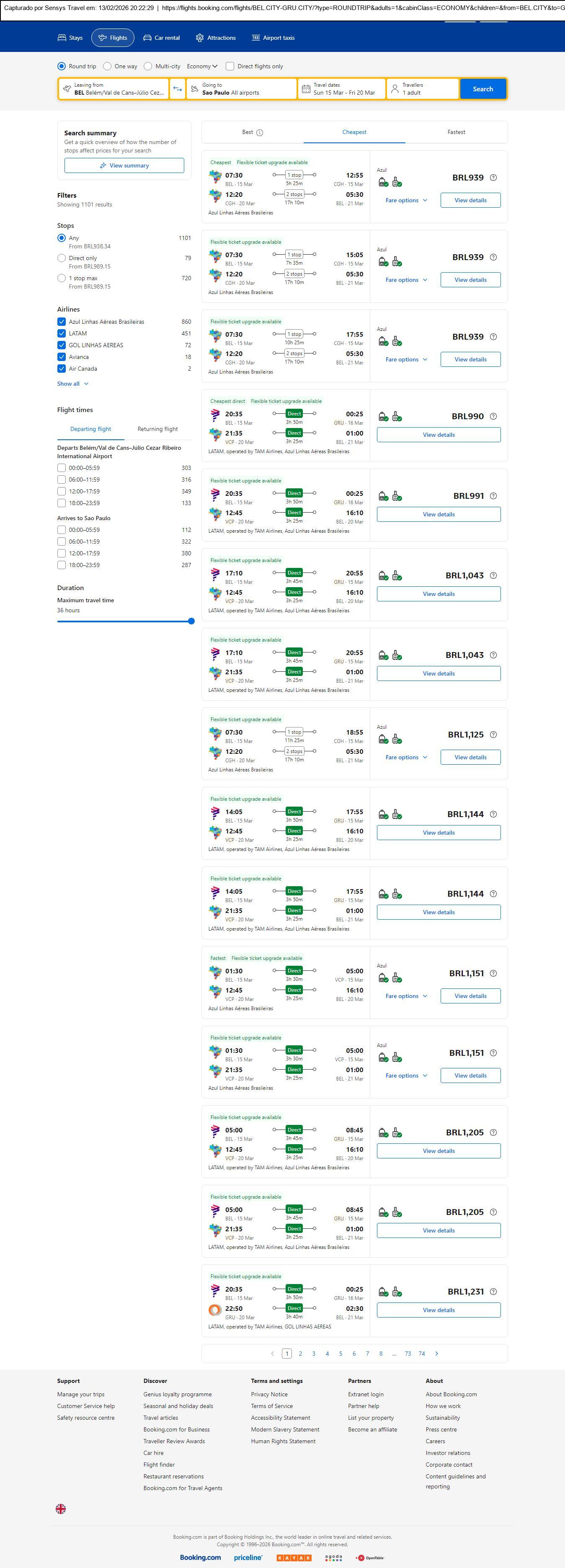
Task: Click the swap origin and destination arrows icon
Action: point(177,89)
